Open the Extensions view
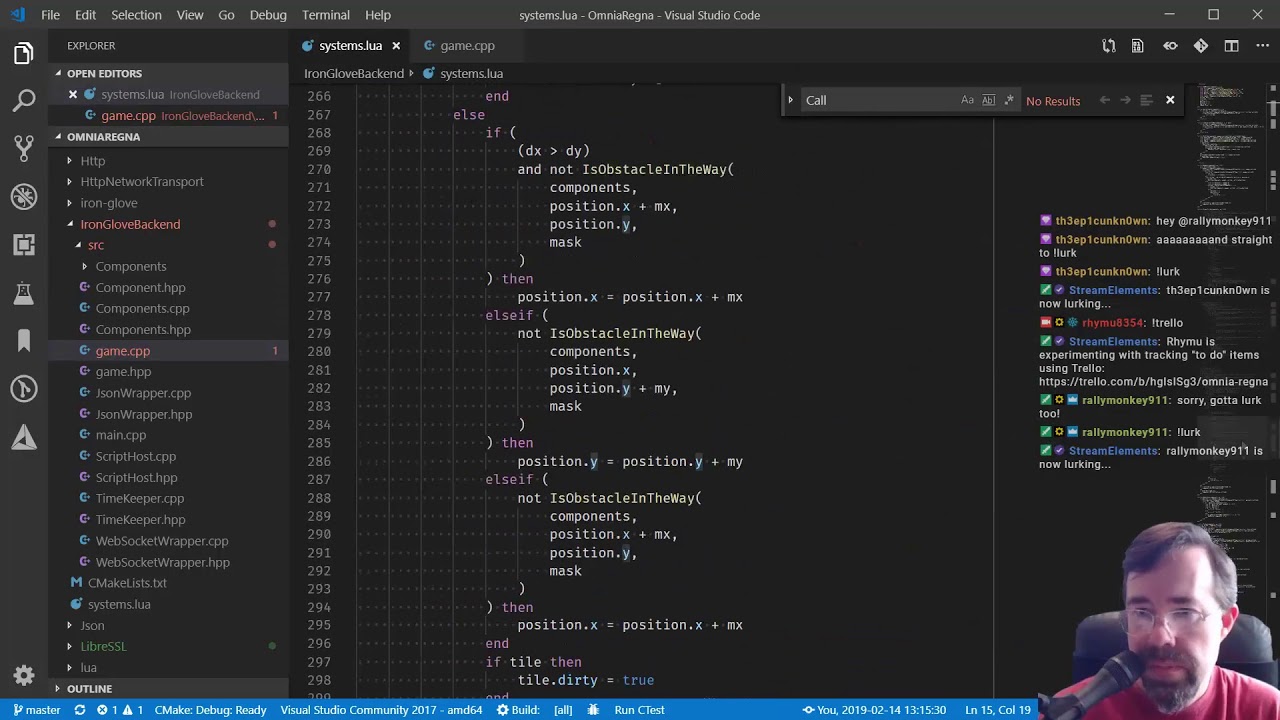 click(24, 245)
